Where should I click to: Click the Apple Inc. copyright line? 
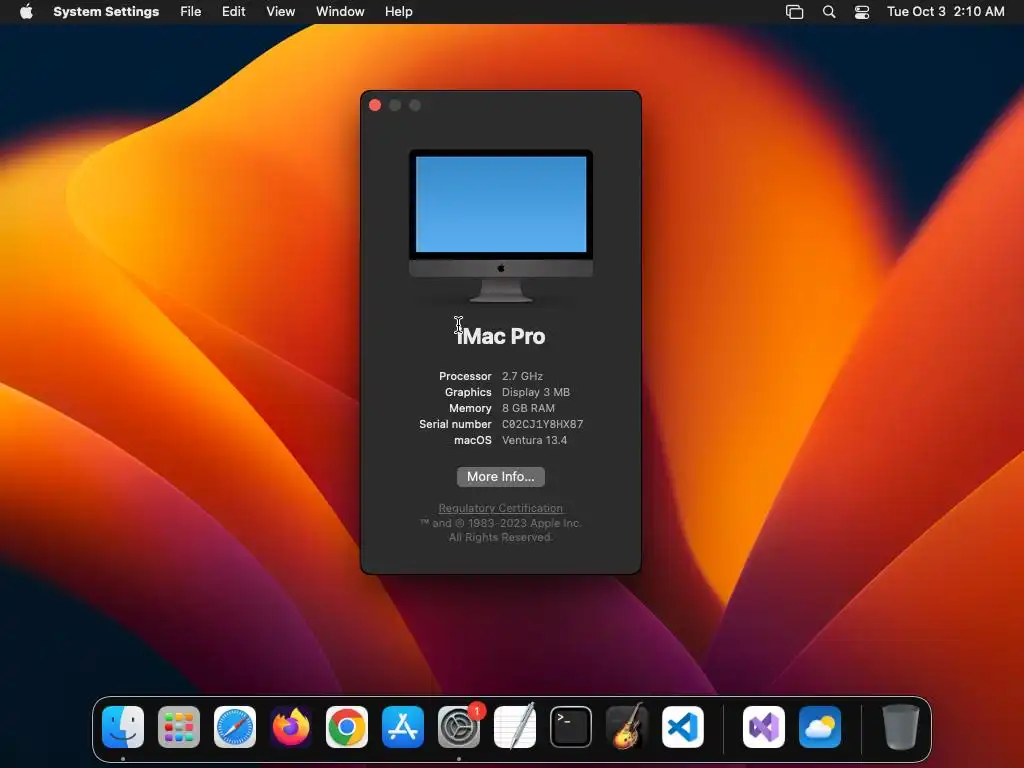click(500, 523)
